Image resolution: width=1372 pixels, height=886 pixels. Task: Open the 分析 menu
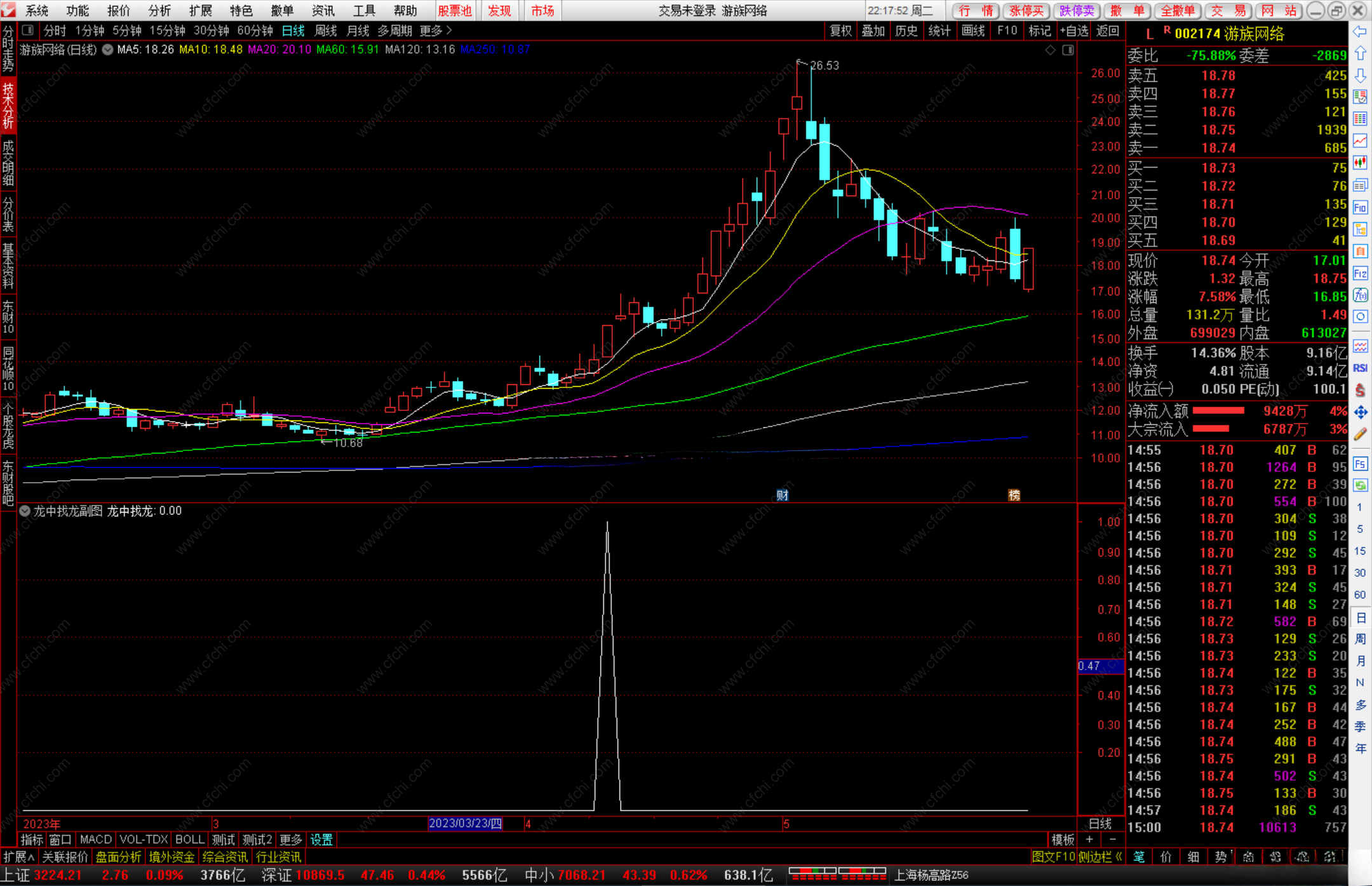[159, 11]
